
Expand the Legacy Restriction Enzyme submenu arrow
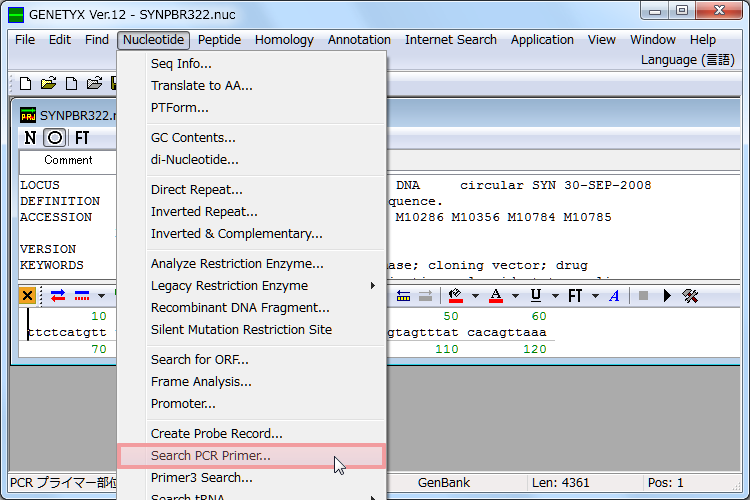click(373, 286)
